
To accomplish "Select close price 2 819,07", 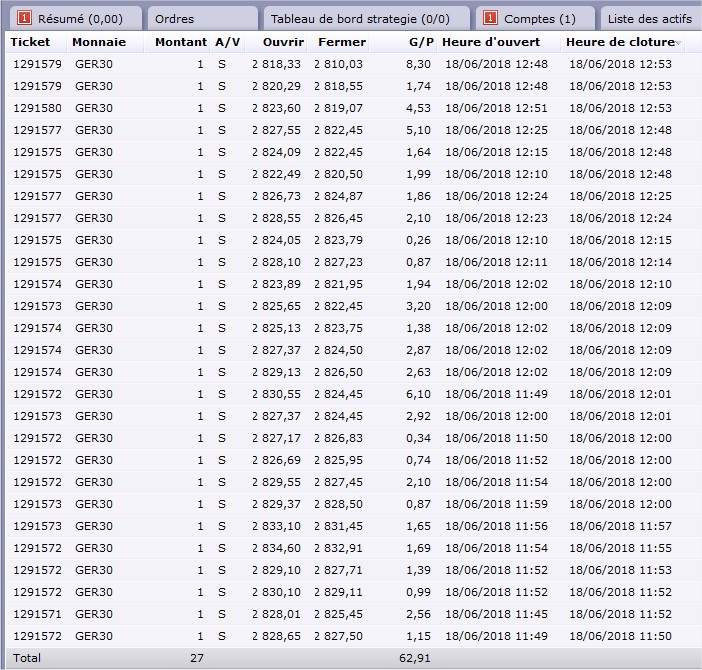I will point(338,108).
